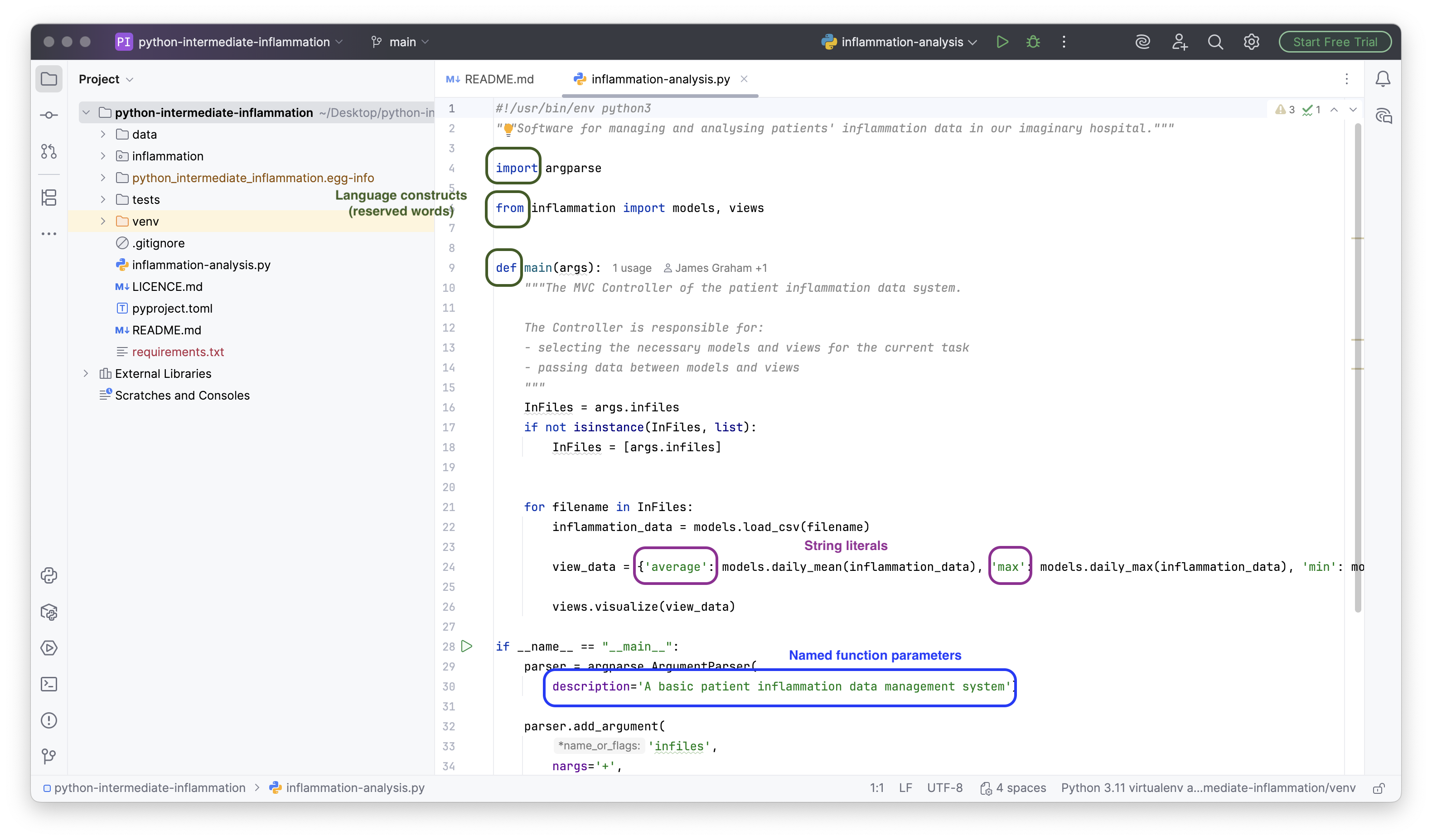Screen dimensions: 1432x840
Task: Open the Search Everywhere icon
Action: (1215, 42)
